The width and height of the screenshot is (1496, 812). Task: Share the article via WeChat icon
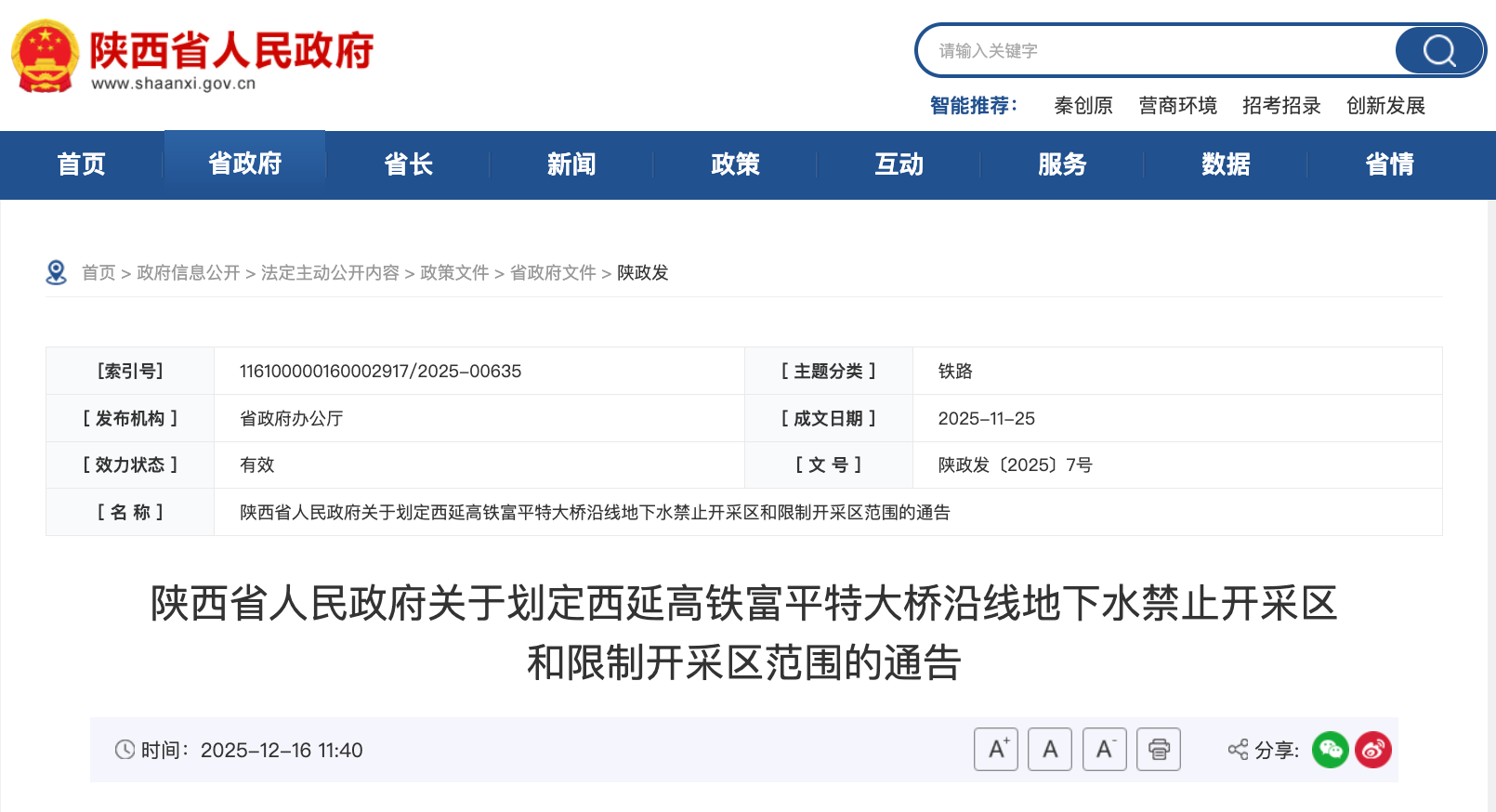pyautogui.click(x=1331, y=750)
